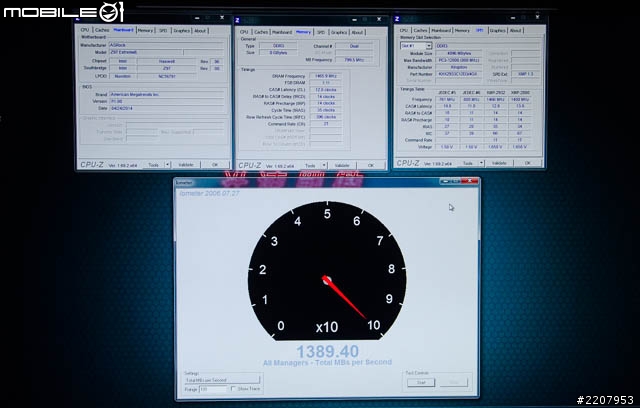Image resolution: width=640 pixels, height=408 pixels.
Task: Open the Memory tab in the Mainboard CPU-Z window
Action: click(x=145, y=31)
